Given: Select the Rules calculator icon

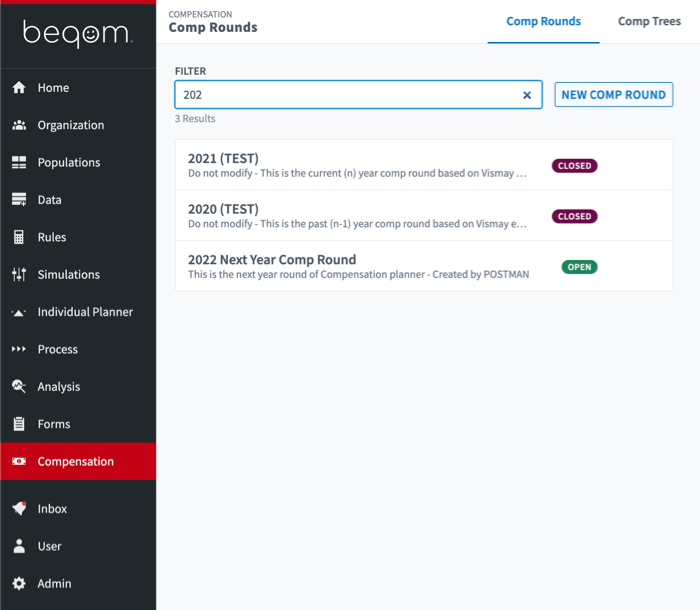Looking at the screenshot, I should point(19,238).
